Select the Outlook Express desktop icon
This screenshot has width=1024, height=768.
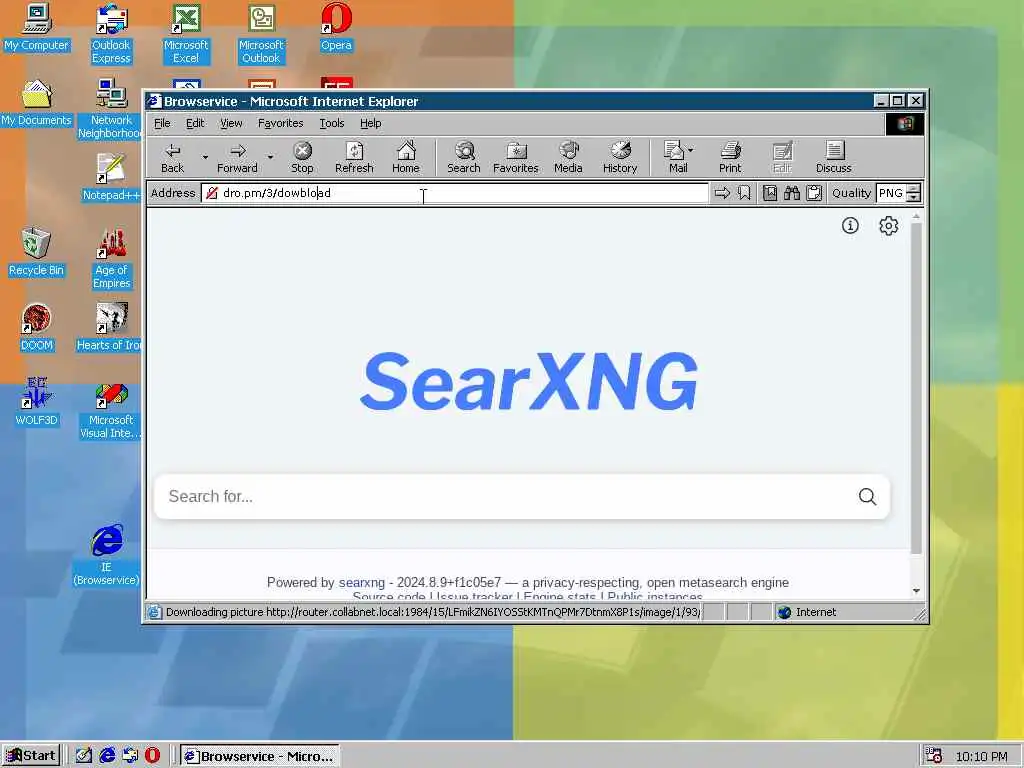pyautogui.click(x=111, y=34)
